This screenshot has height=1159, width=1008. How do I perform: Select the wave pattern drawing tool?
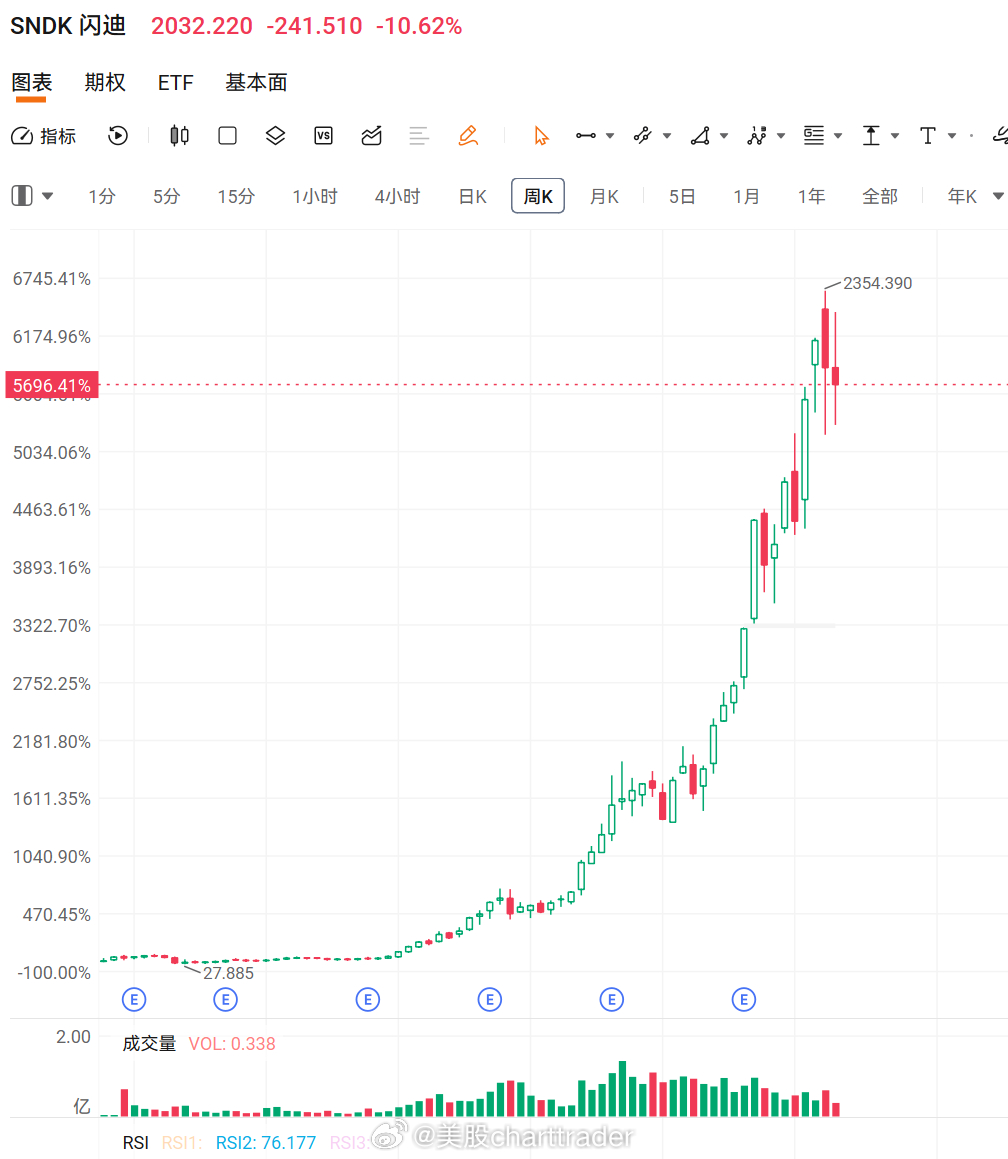757,136
